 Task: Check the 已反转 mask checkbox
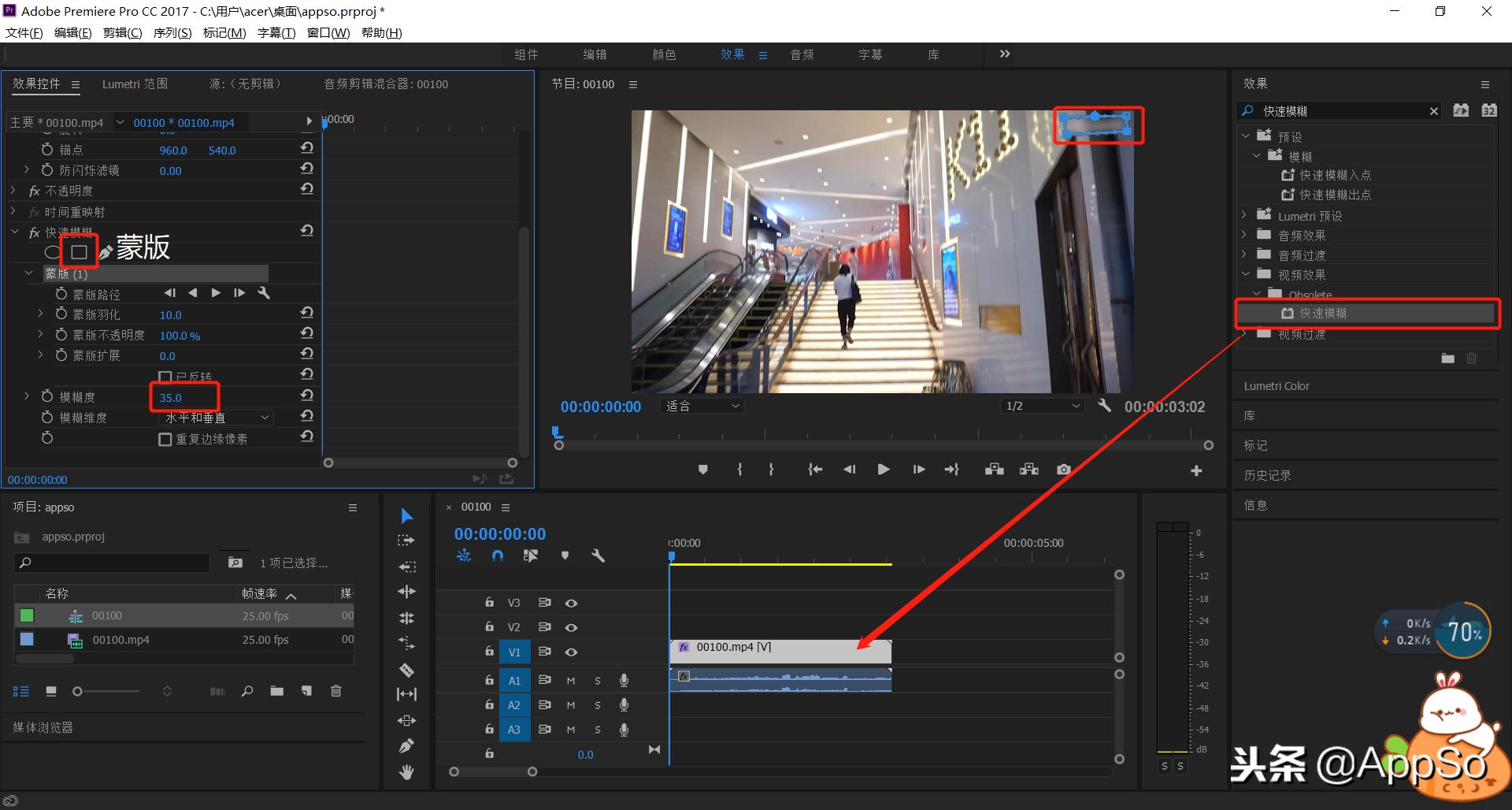(x=165, y=377)
